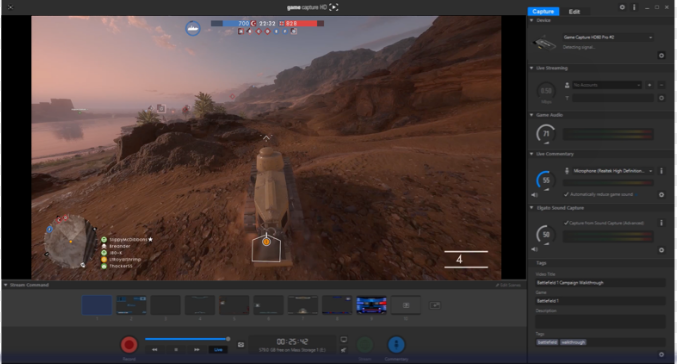Jump to Live playback

tap(218, 350)
